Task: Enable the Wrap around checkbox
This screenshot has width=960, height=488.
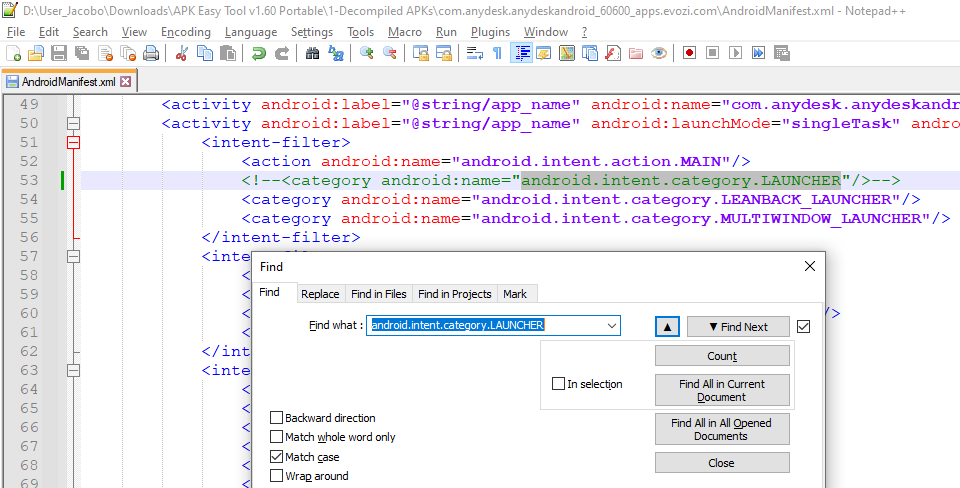Action: pos(276,476)
